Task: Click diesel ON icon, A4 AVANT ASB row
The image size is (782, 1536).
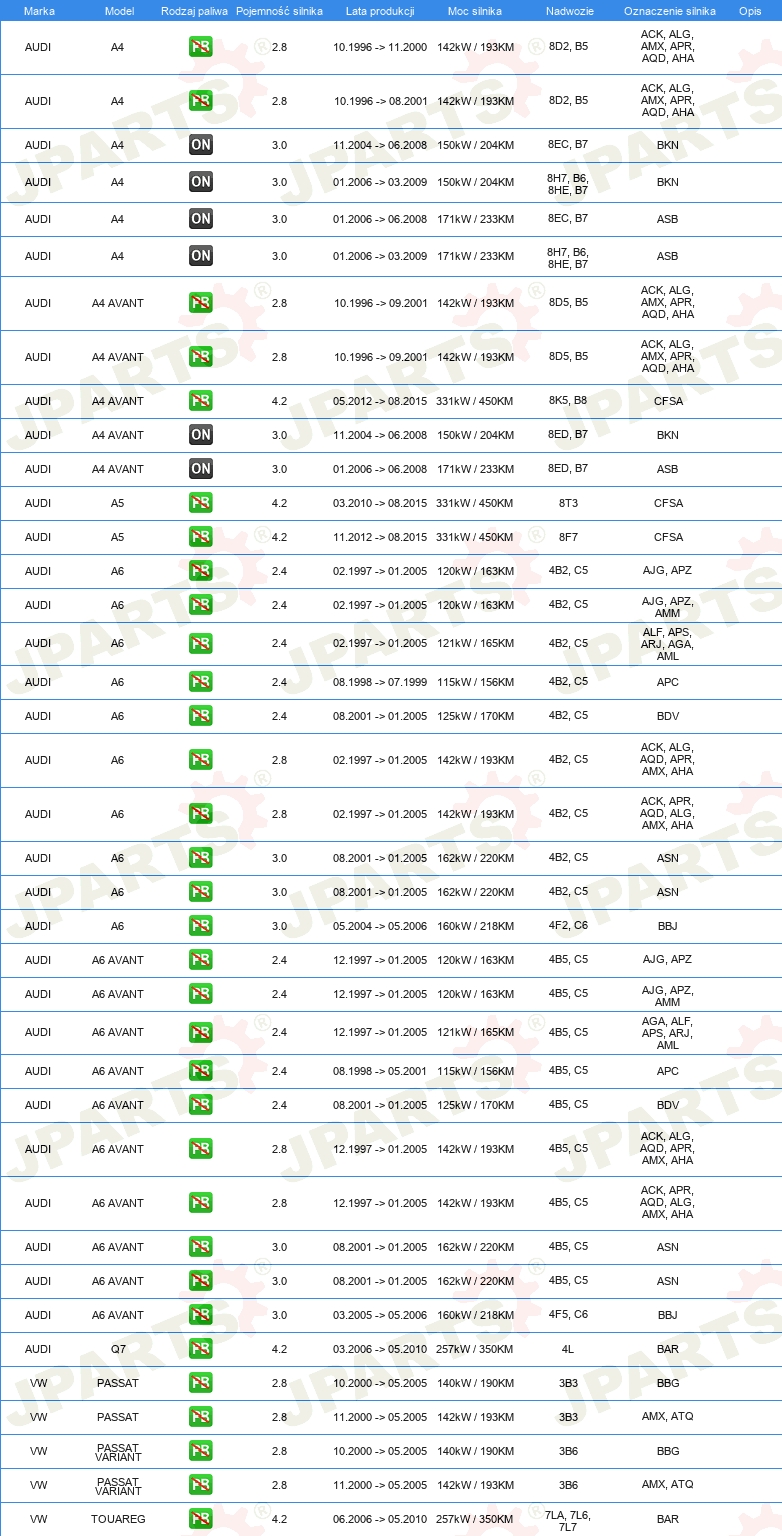Action: point(201,469)
